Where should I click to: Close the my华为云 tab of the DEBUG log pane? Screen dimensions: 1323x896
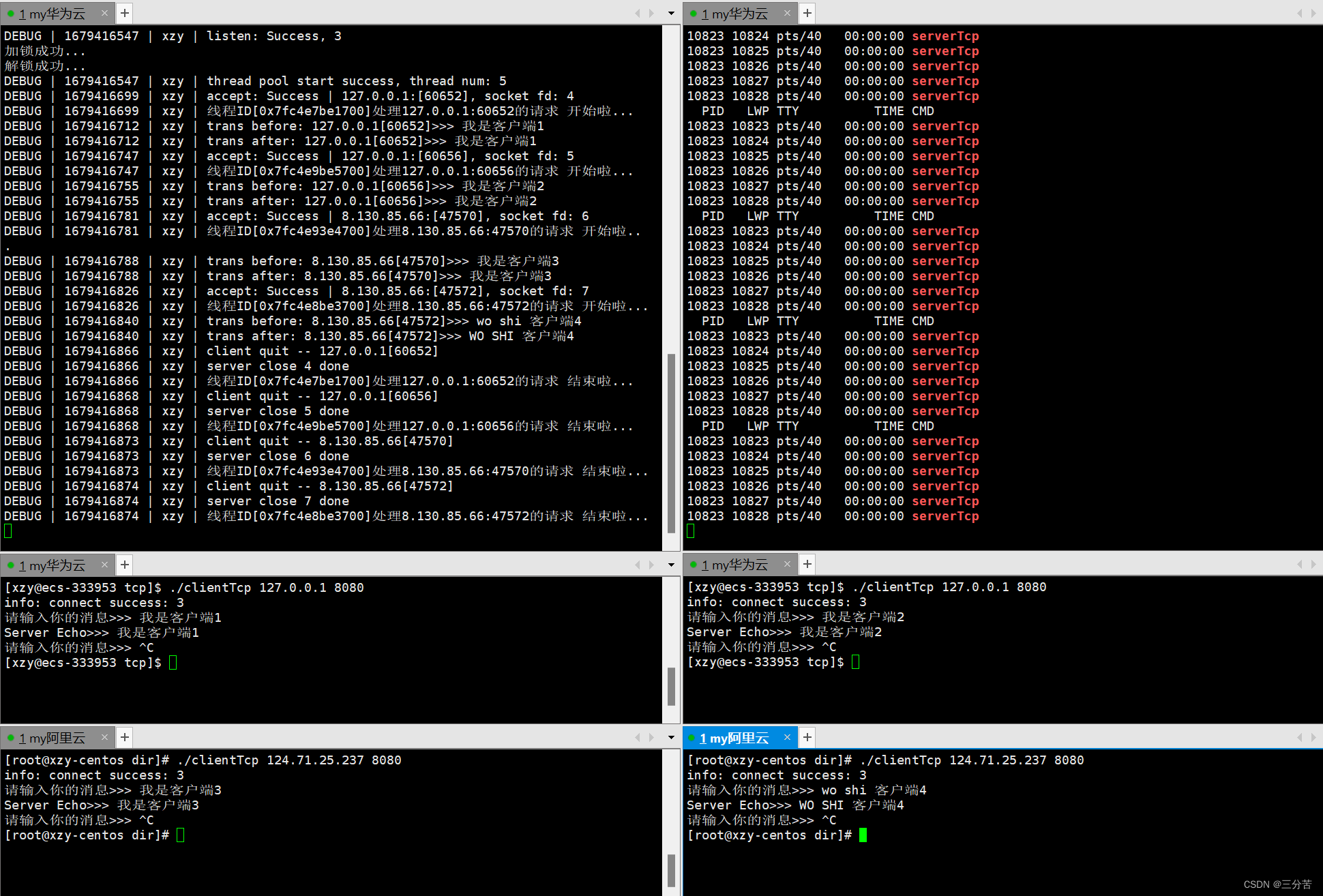click(104, 13)
